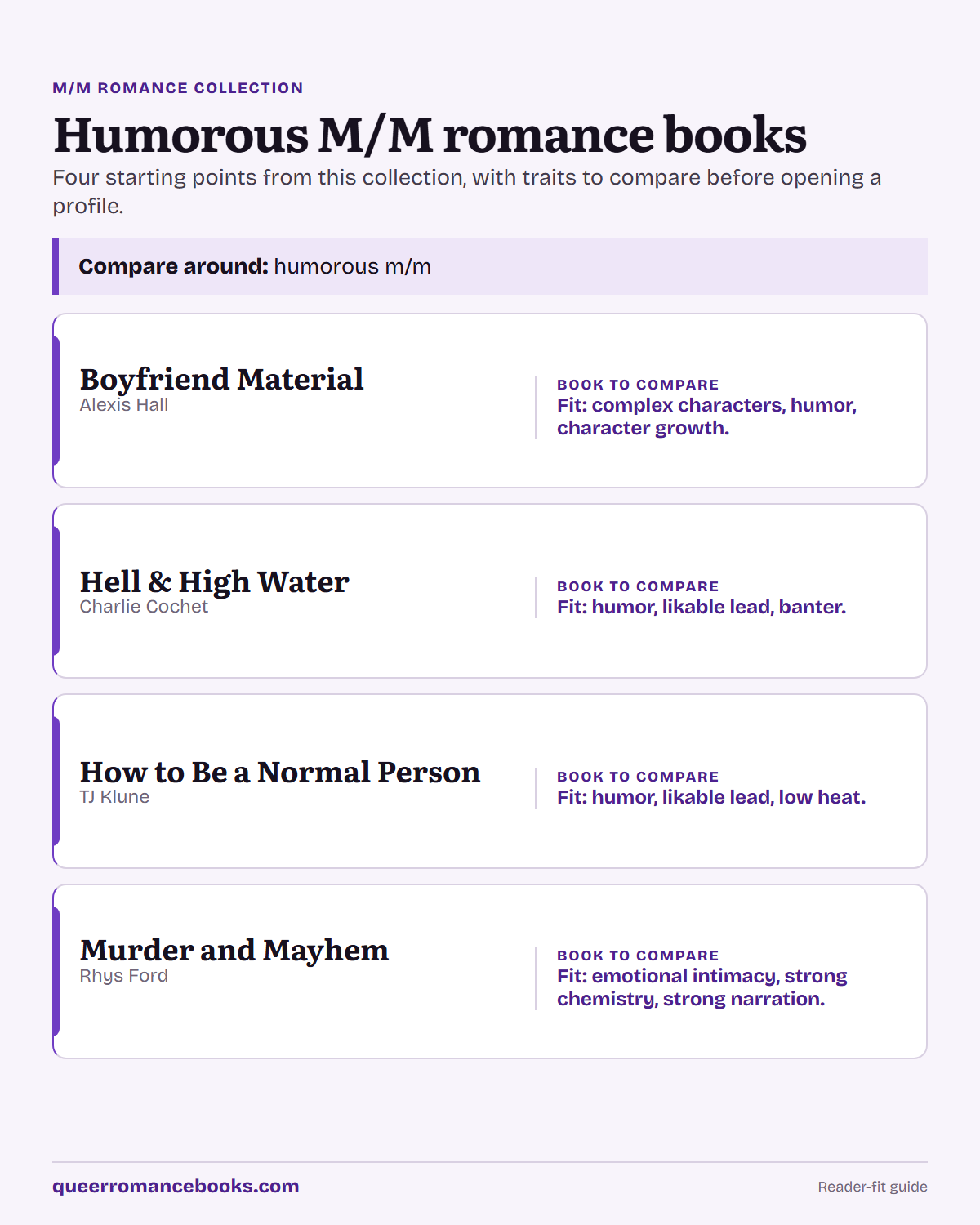Viewport: 980px width, 1225px height.
Task: Click 'Book to compare' label in Hell & High Water card
Action: (638, 586)
